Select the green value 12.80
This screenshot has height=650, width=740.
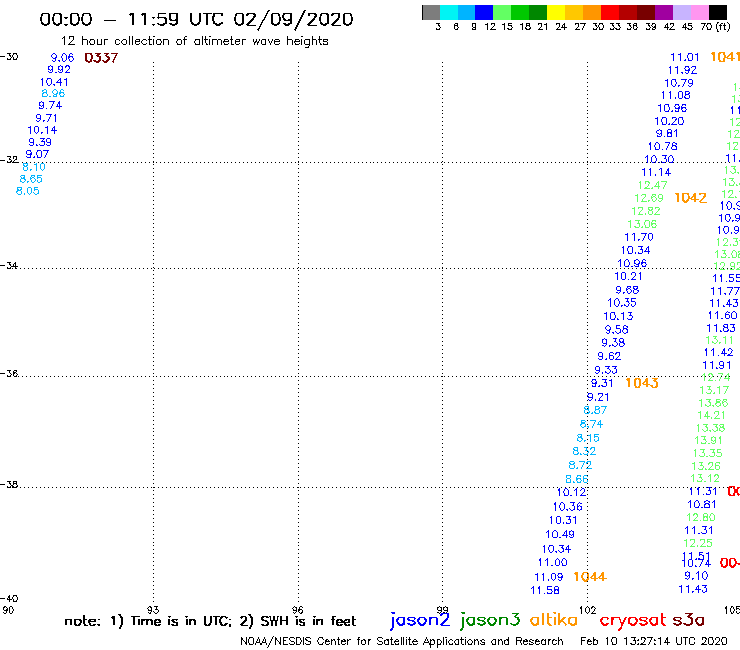[x=701, y=517]
